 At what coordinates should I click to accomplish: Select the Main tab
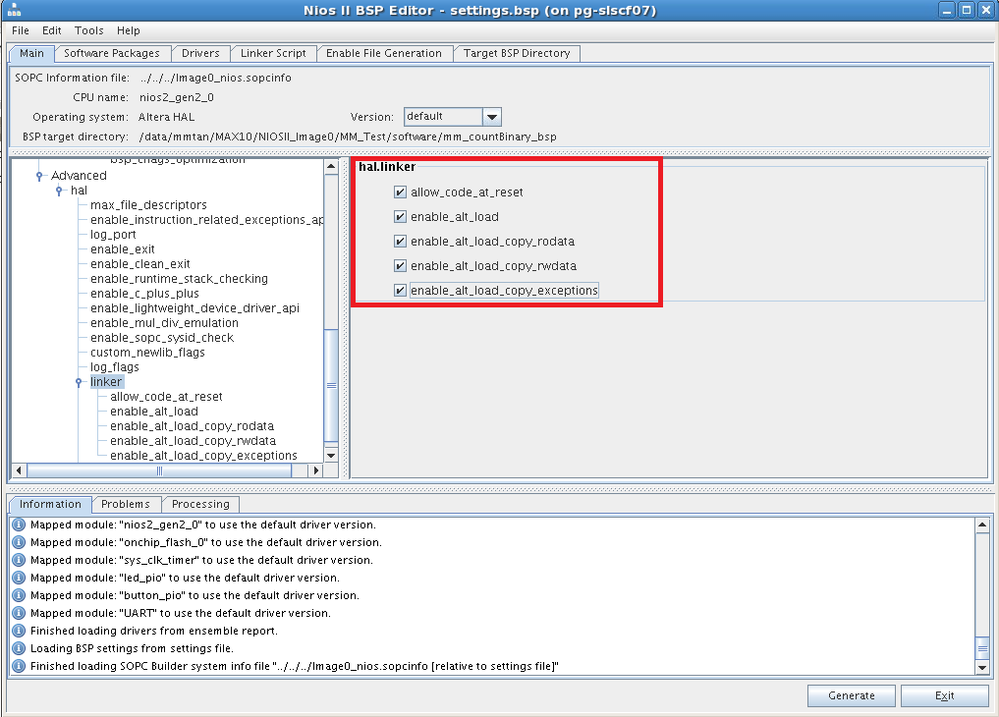click(31, 54)
